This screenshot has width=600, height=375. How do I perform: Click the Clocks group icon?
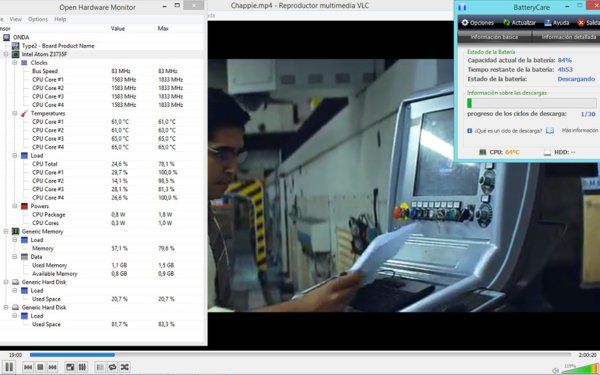24,63
